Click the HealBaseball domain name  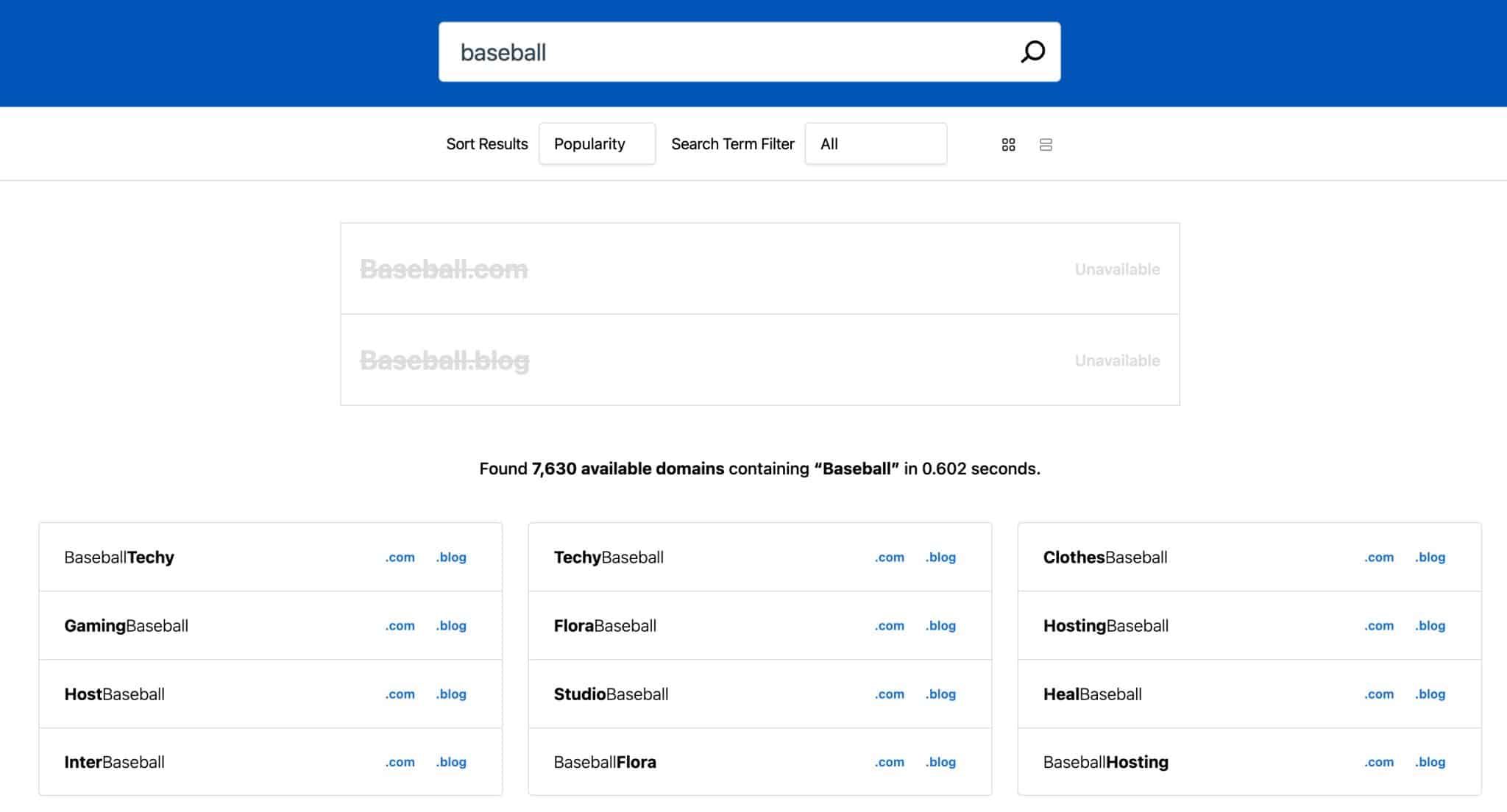(1093, 694)
